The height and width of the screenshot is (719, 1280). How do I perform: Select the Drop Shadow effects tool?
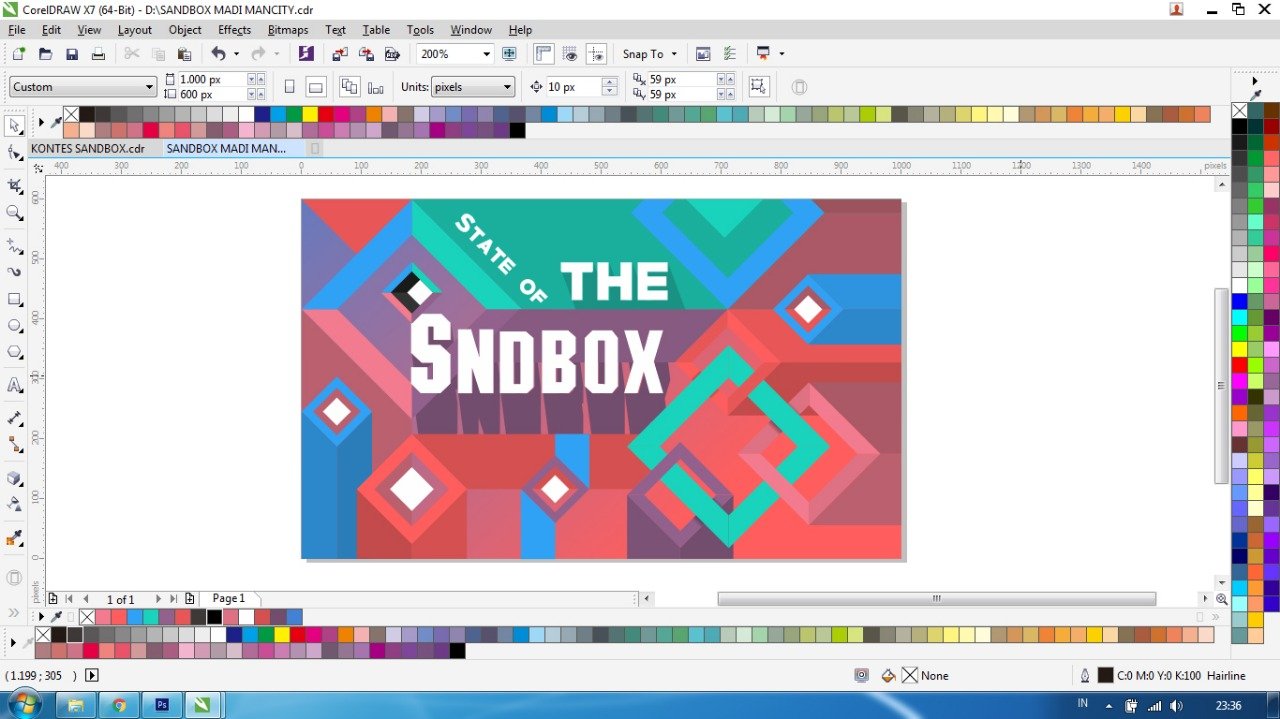pyautogui.click(x=14, y=478)
